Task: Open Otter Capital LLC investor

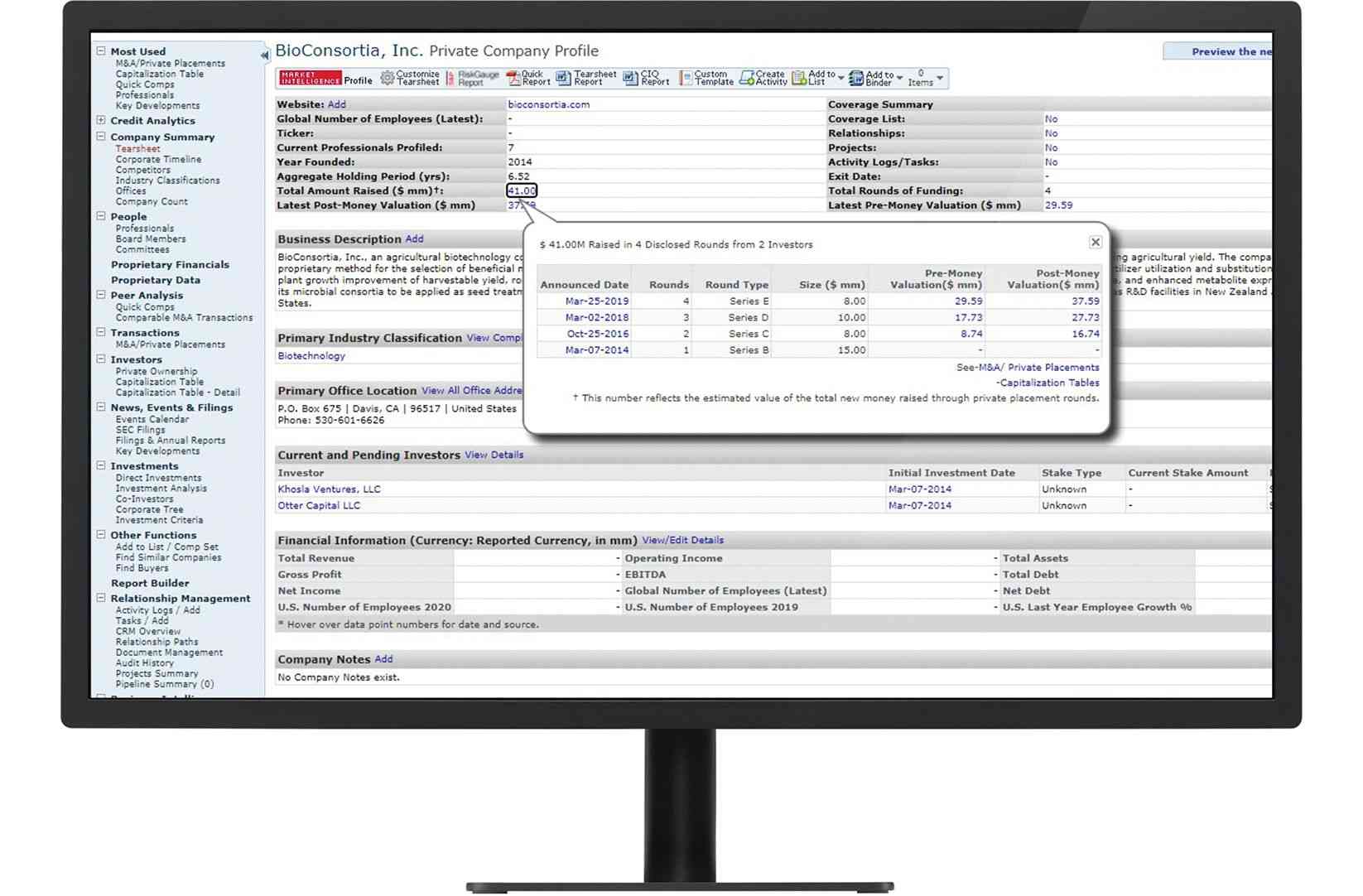Action: 319,505
